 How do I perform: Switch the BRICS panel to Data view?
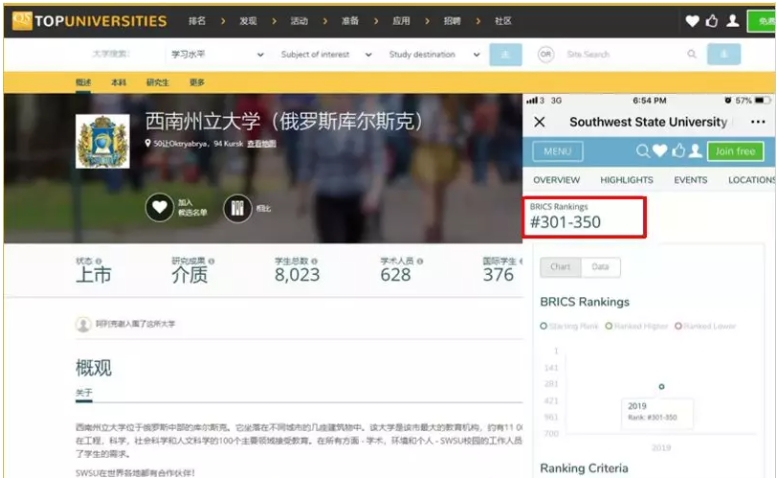[600, 267]
